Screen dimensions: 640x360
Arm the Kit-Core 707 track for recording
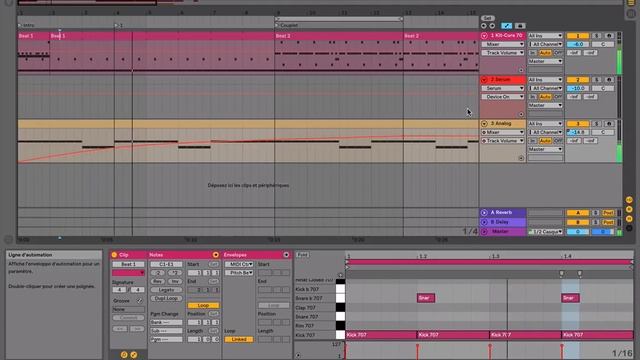tap(609, 36)
